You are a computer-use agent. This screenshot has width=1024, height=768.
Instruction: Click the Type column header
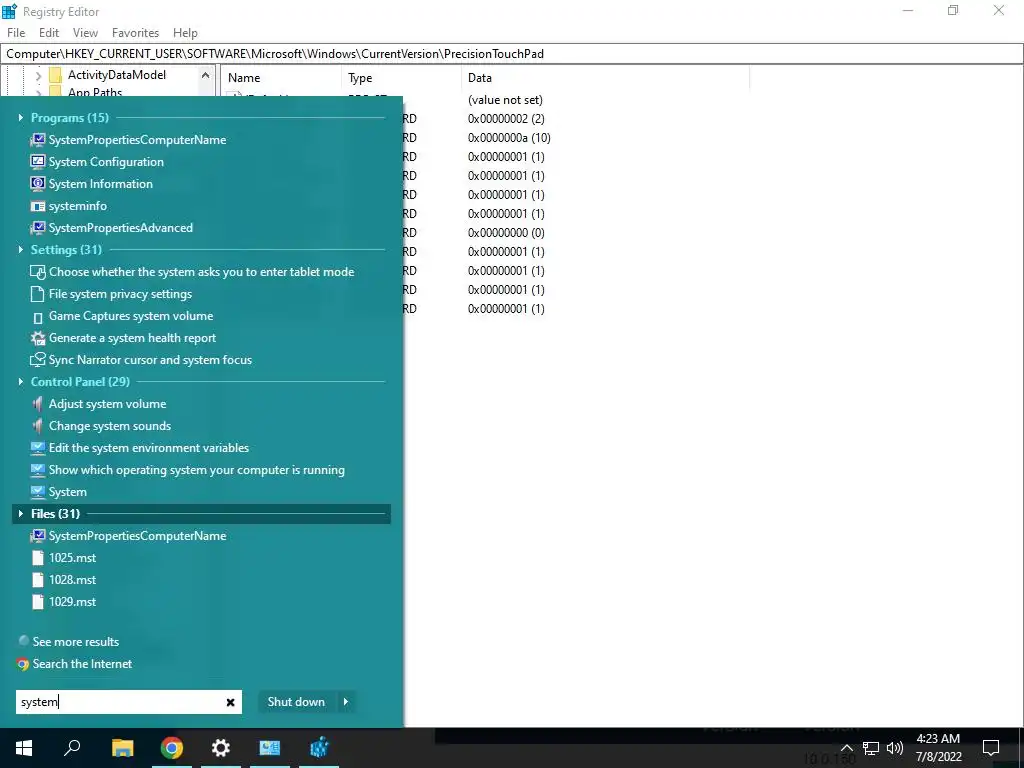(402, 78)
